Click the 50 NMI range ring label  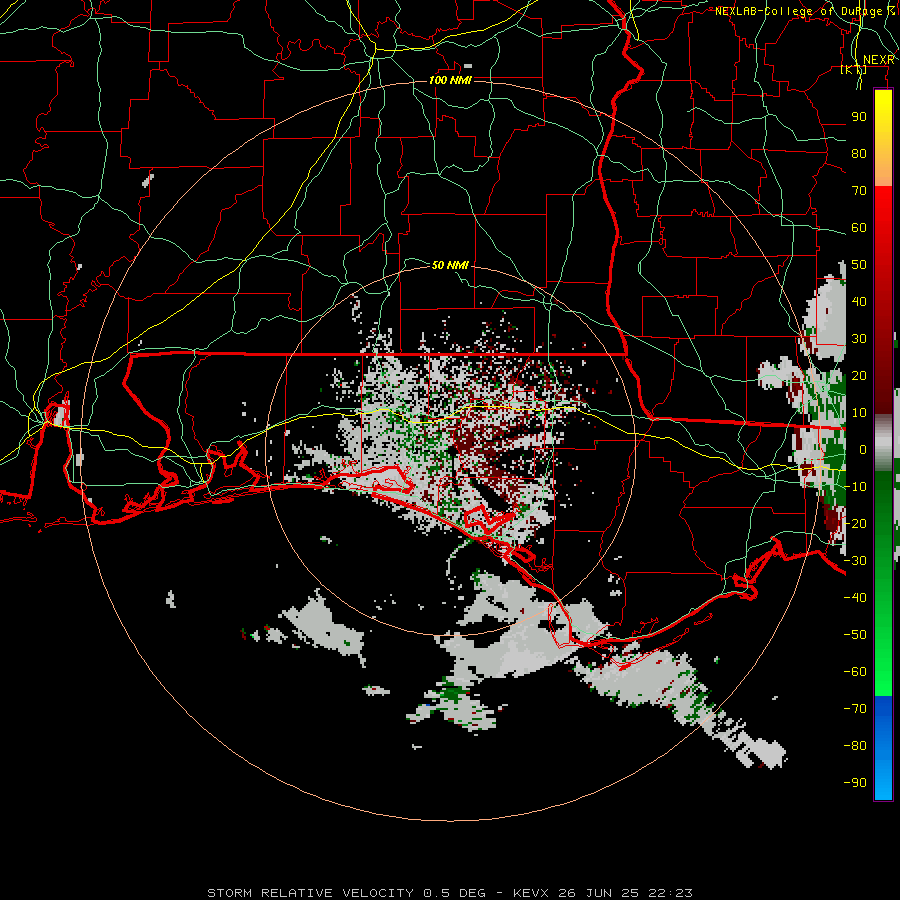pyautogui.click(x=450, y=265)
